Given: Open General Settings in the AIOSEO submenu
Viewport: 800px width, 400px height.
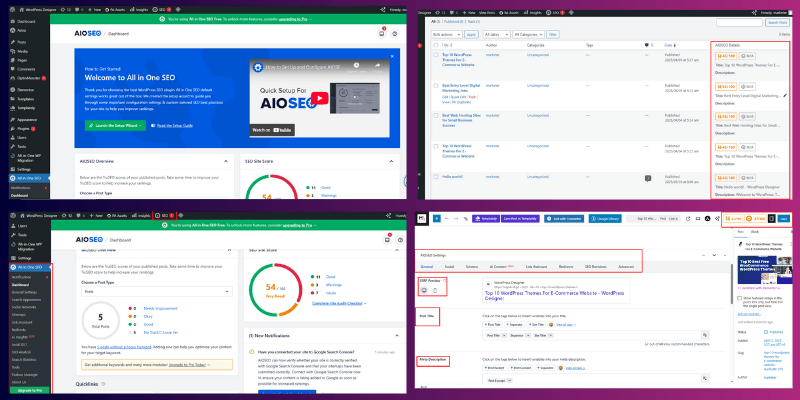Looking at the screenshot, I should [24, 292].
